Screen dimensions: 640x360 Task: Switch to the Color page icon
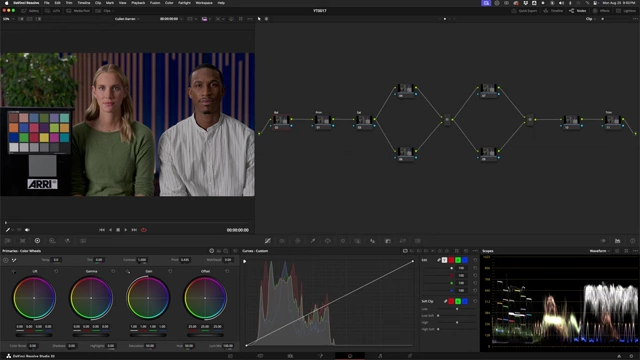[350, 356]
